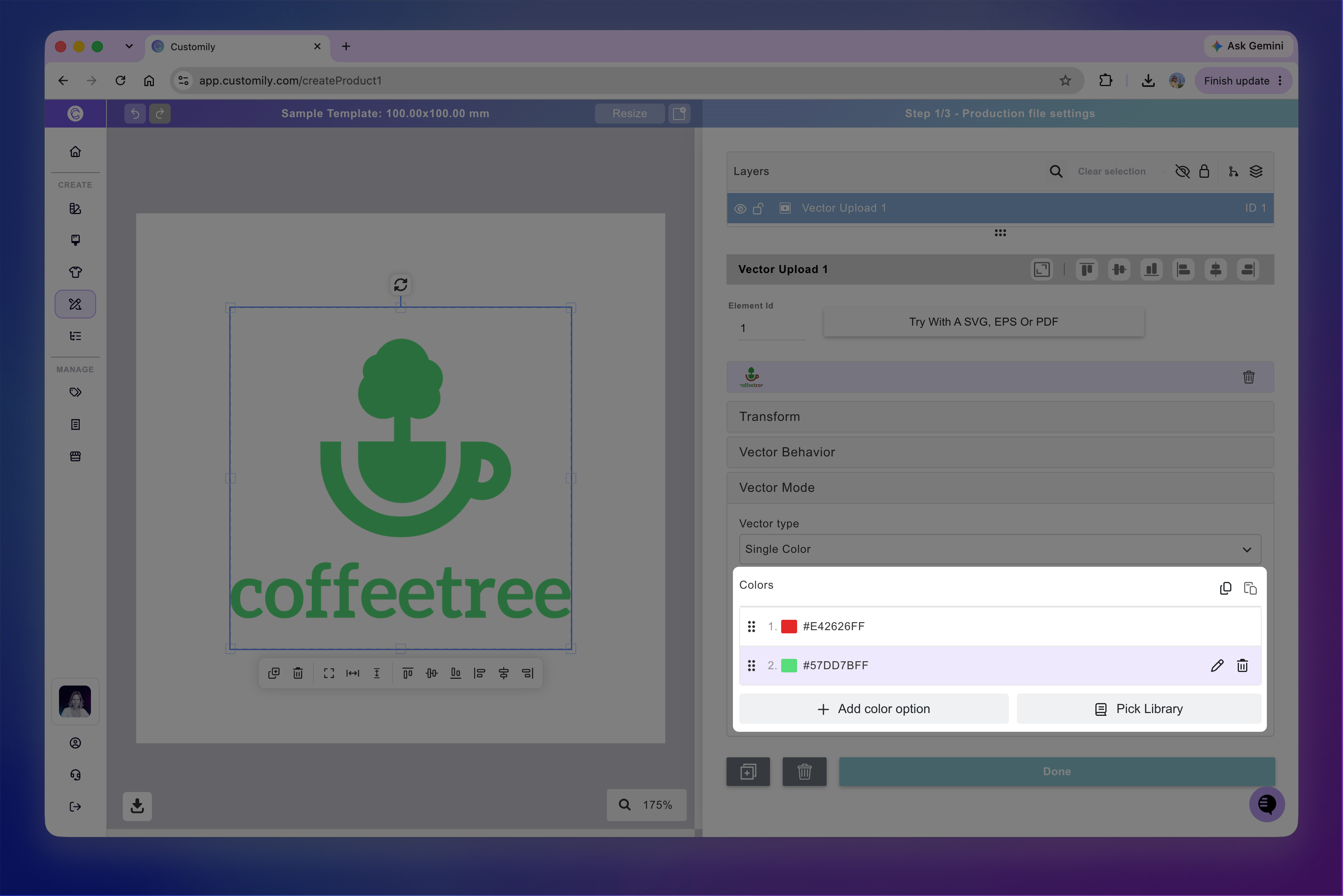
Task: Select the Vector Upload 1 layer row
Action: (1000, 208)
